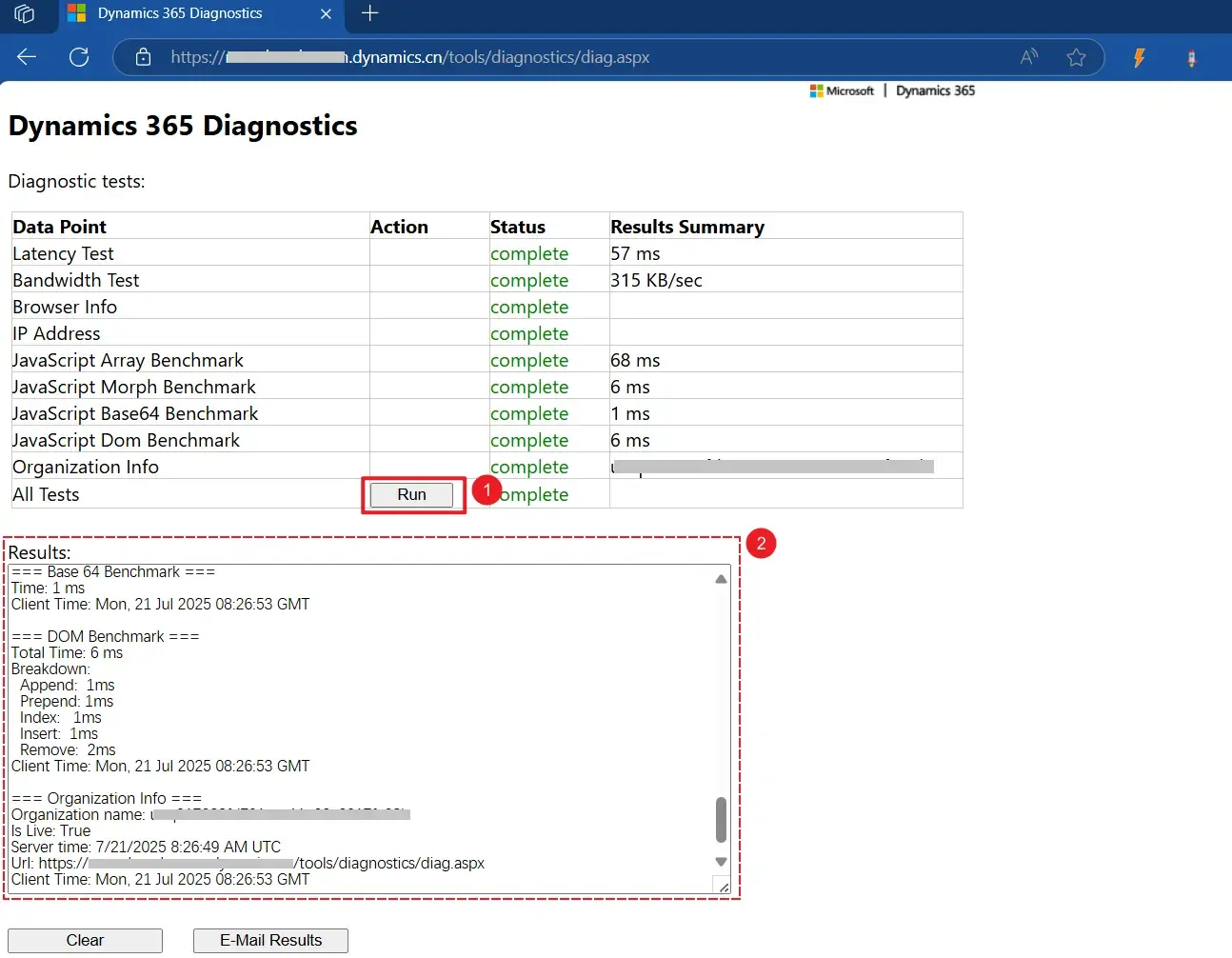Image resolution: width=1232 pixels, height=958 pixels.
Task: Select the "Browser Info" row label
Action: coord(65,307)
